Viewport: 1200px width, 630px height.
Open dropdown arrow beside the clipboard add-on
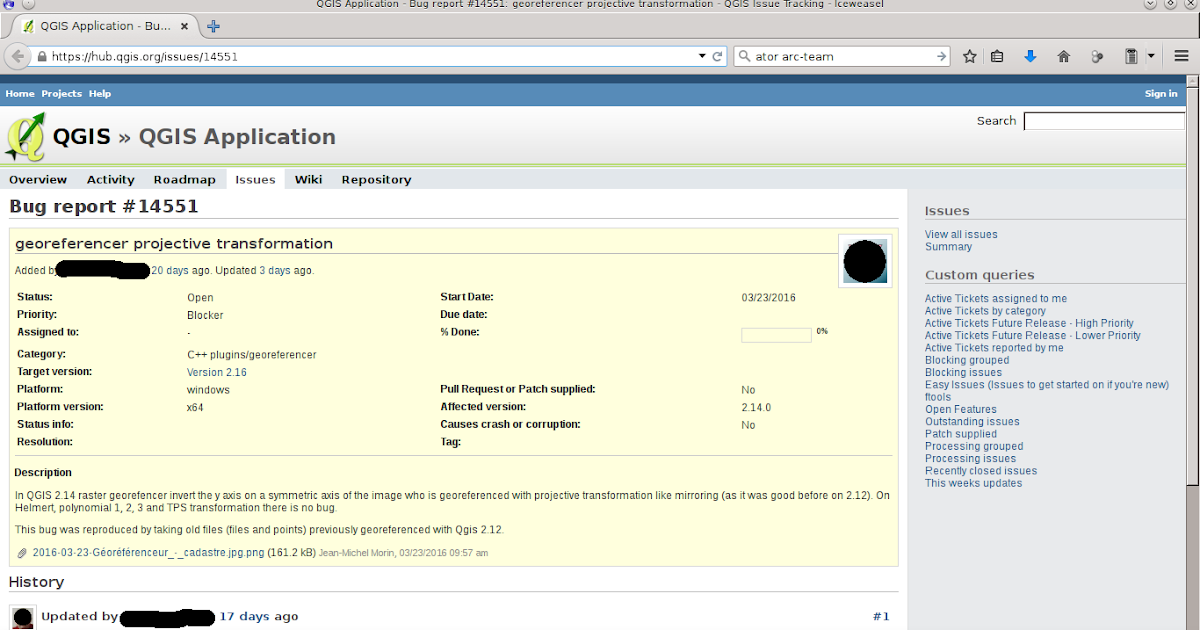click(x=1150, y=57)
